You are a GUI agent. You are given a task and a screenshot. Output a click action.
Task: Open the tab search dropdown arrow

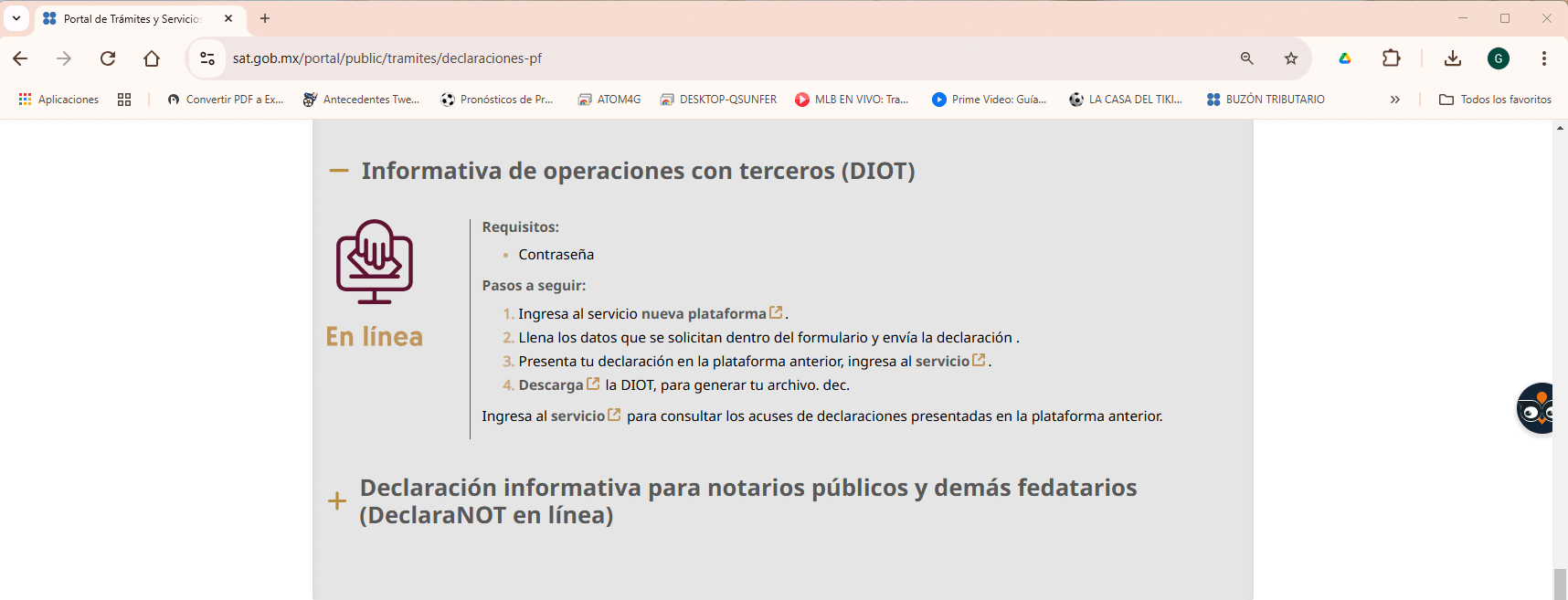16,18
